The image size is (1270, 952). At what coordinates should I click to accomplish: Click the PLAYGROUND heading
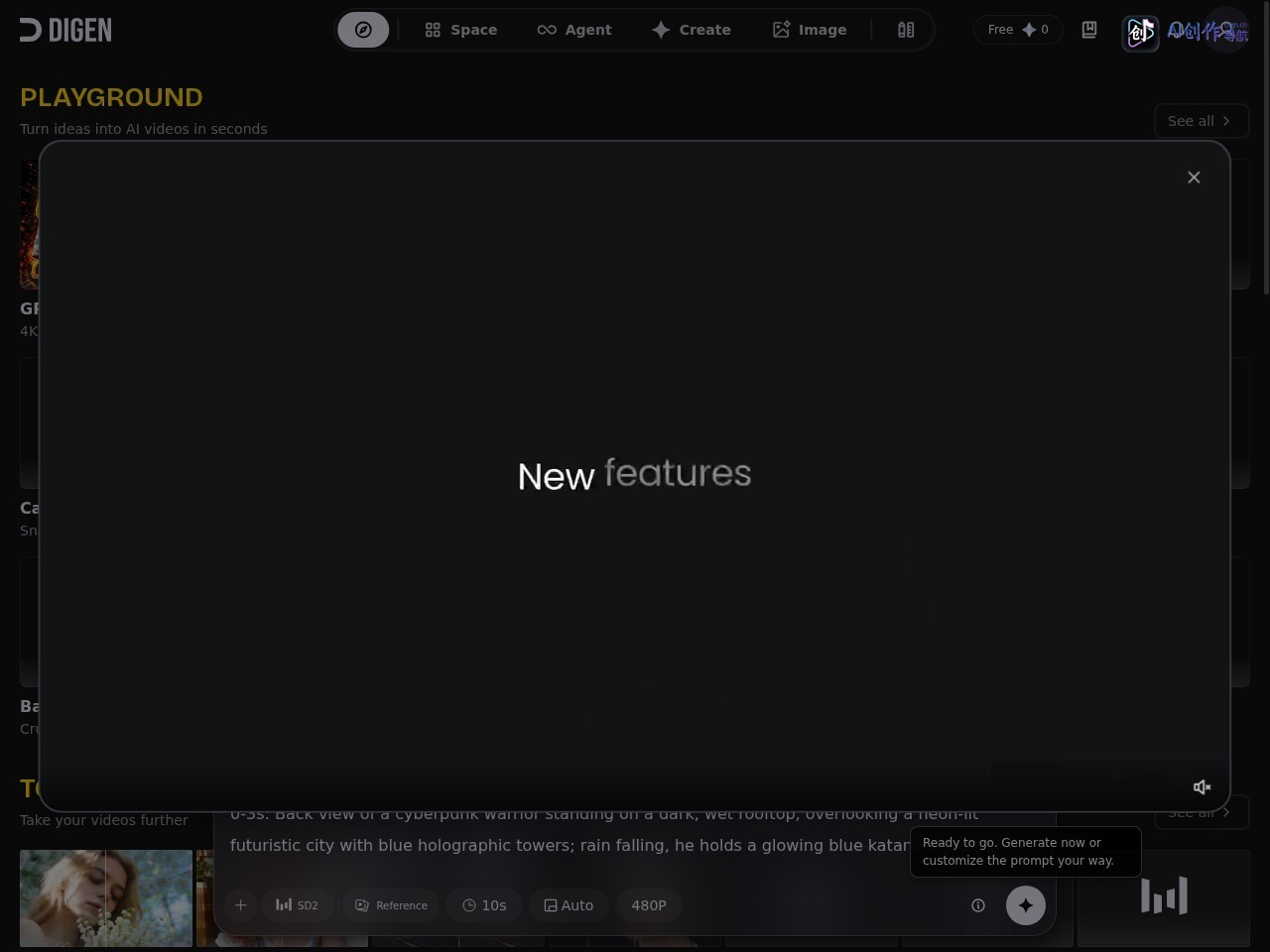111,97
